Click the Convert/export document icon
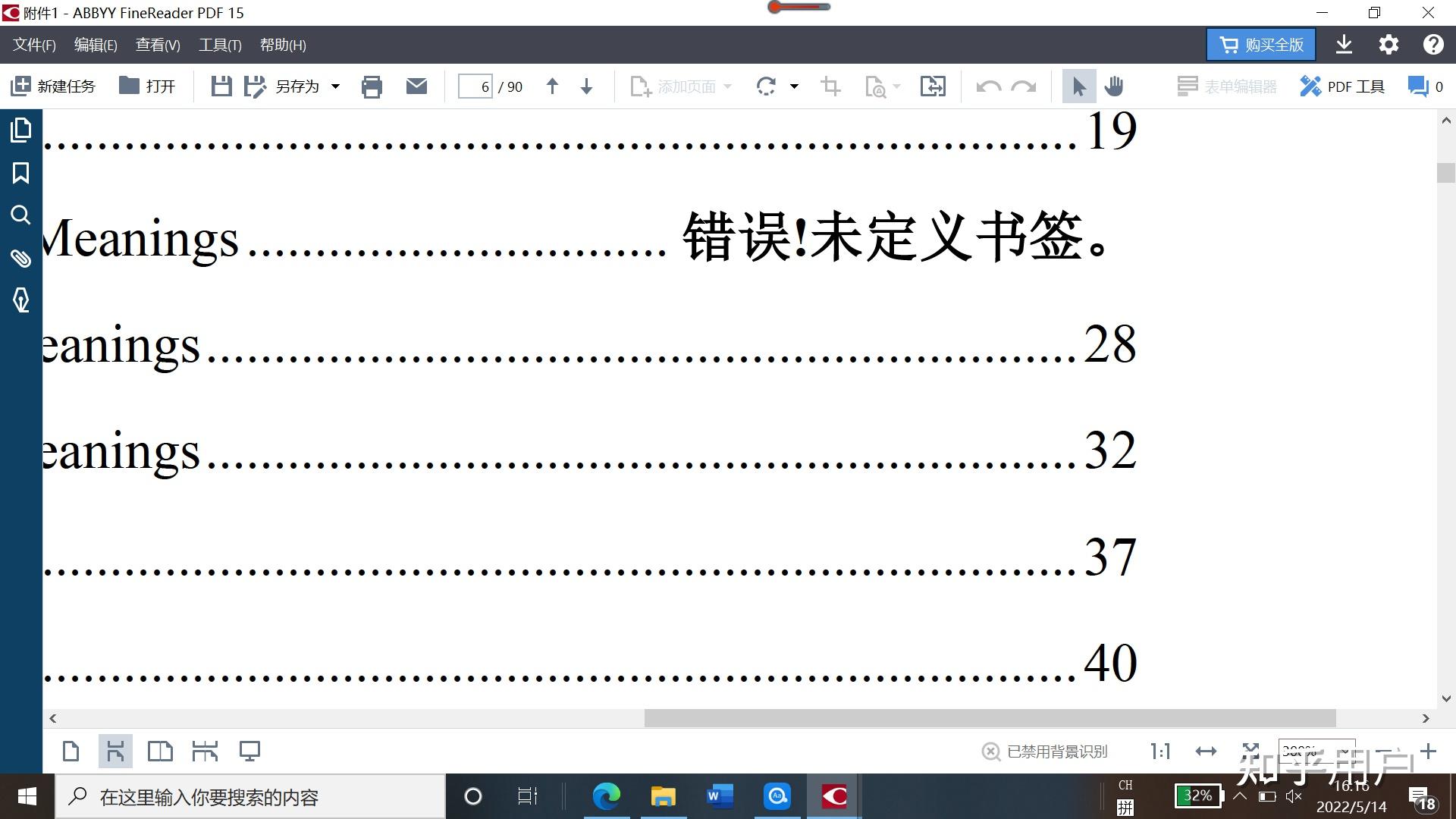Viewport: 1456px width, 819px height. [x=933, y=86]
